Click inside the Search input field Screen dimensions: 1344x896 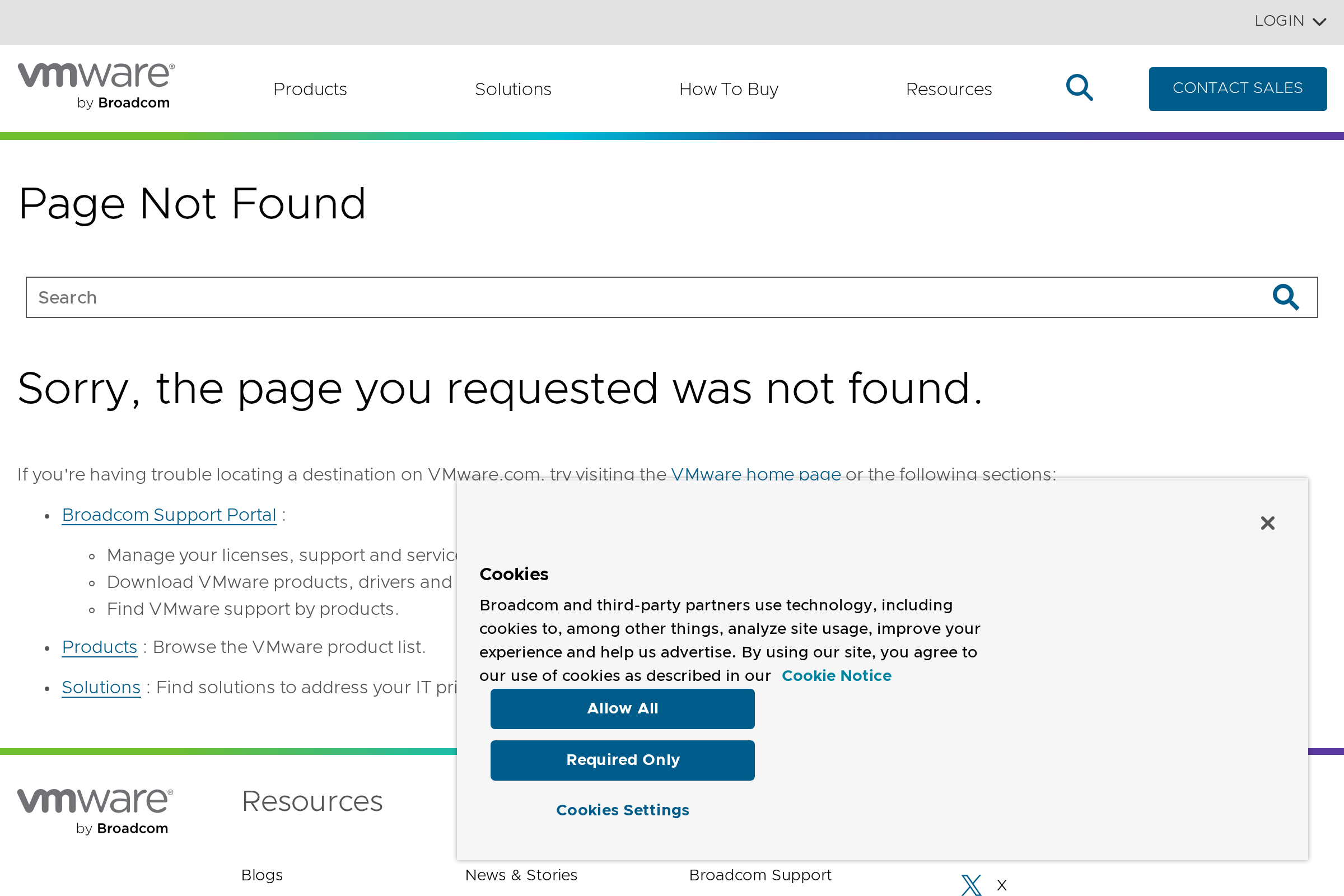628,297
